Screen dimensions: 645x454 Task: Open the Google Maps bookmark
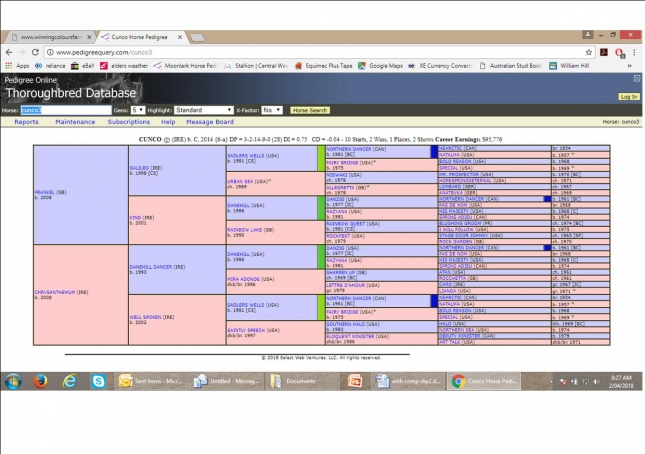[x=381, y=66]
